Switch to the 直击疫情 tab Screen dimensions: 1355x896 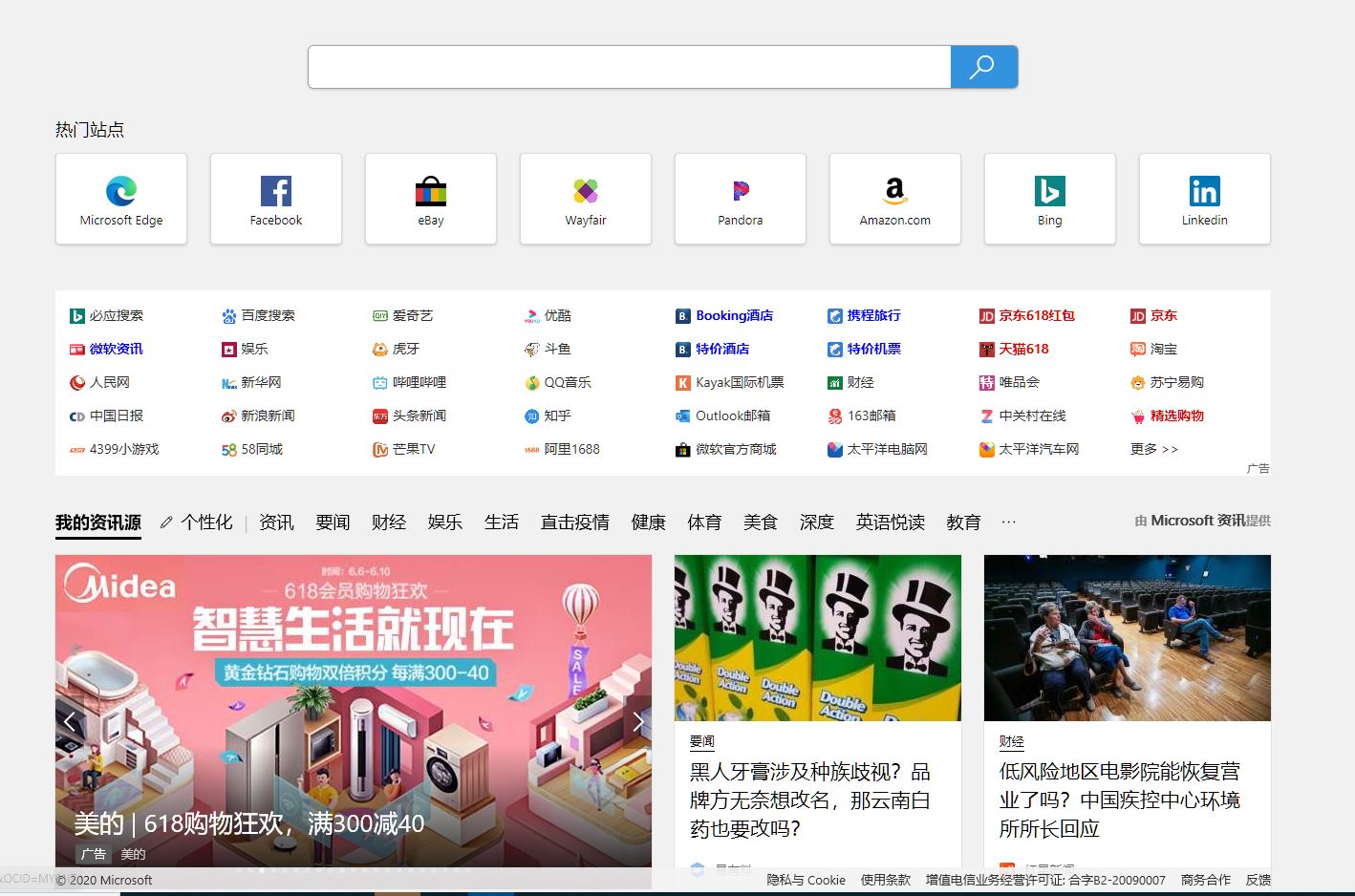click(575, 522)
